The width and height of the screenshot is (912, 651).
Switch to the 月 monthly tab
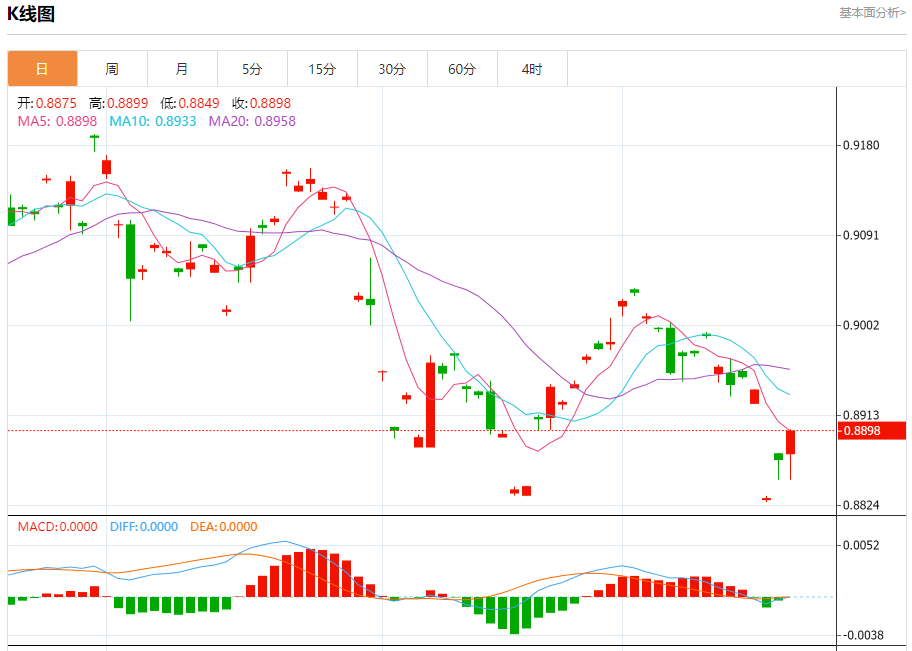[x=182, y=69]
